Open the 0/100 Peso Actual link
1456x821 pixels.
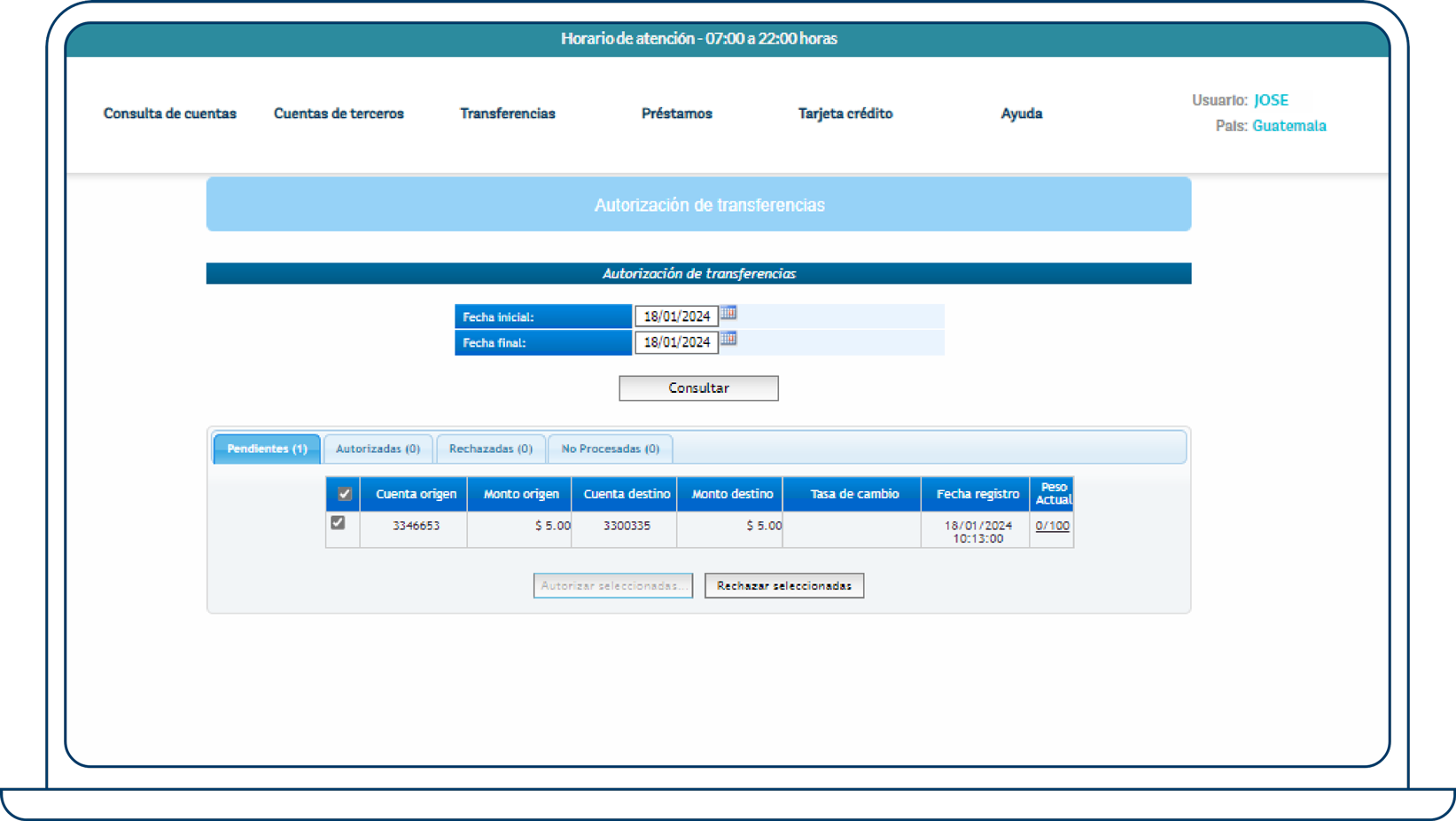1052,525
